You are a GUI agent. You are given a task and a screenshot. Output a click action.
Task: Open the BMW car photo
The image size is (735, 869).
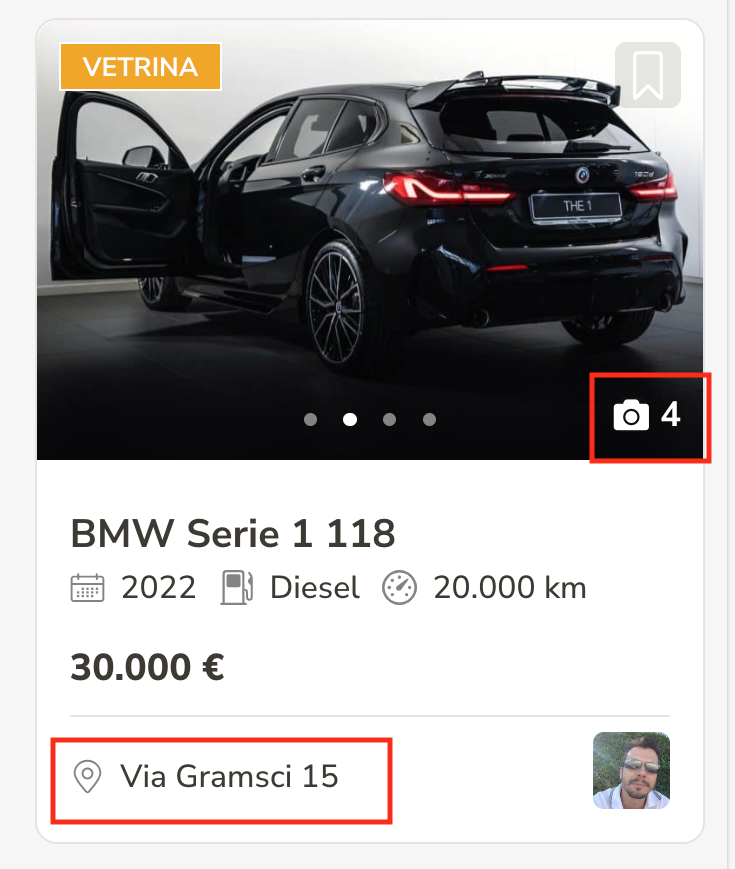coord(370,239)
